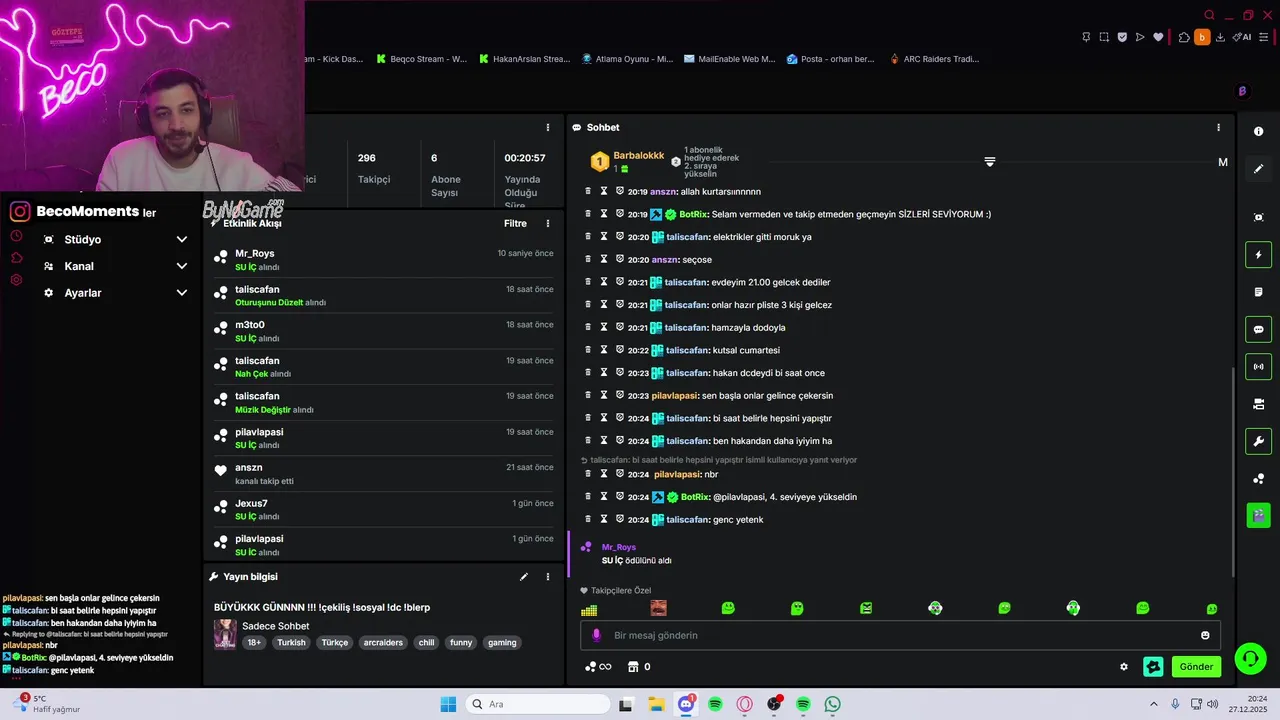The image size is (1280, 720).
Task: Click m3to0 entry in activity feed
Action: [x=383, y=331]
